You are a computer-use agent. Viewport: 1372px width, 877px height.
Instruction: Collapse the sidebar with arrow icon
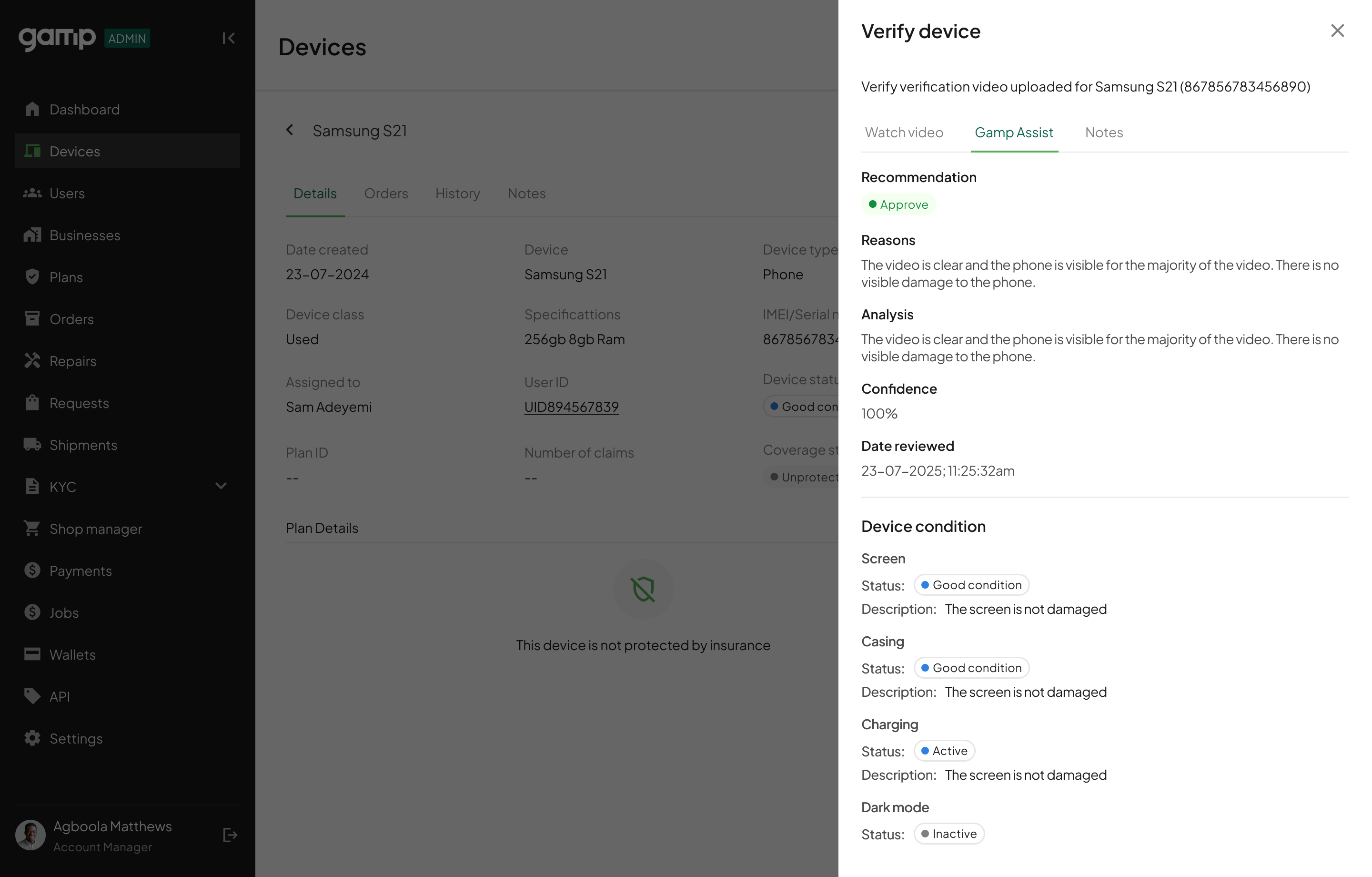229,38
